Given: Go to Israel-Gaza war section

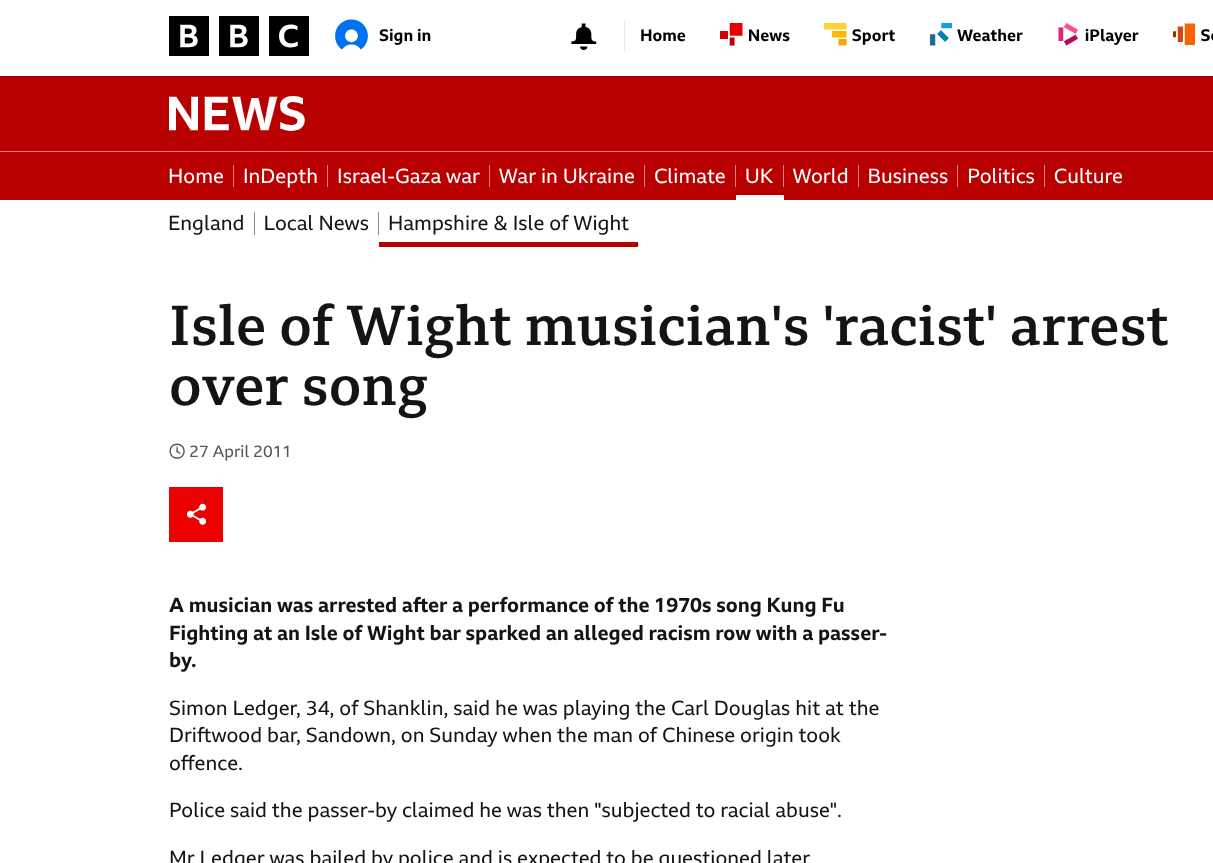Looking at the screenshot, I should click(408, 176).
